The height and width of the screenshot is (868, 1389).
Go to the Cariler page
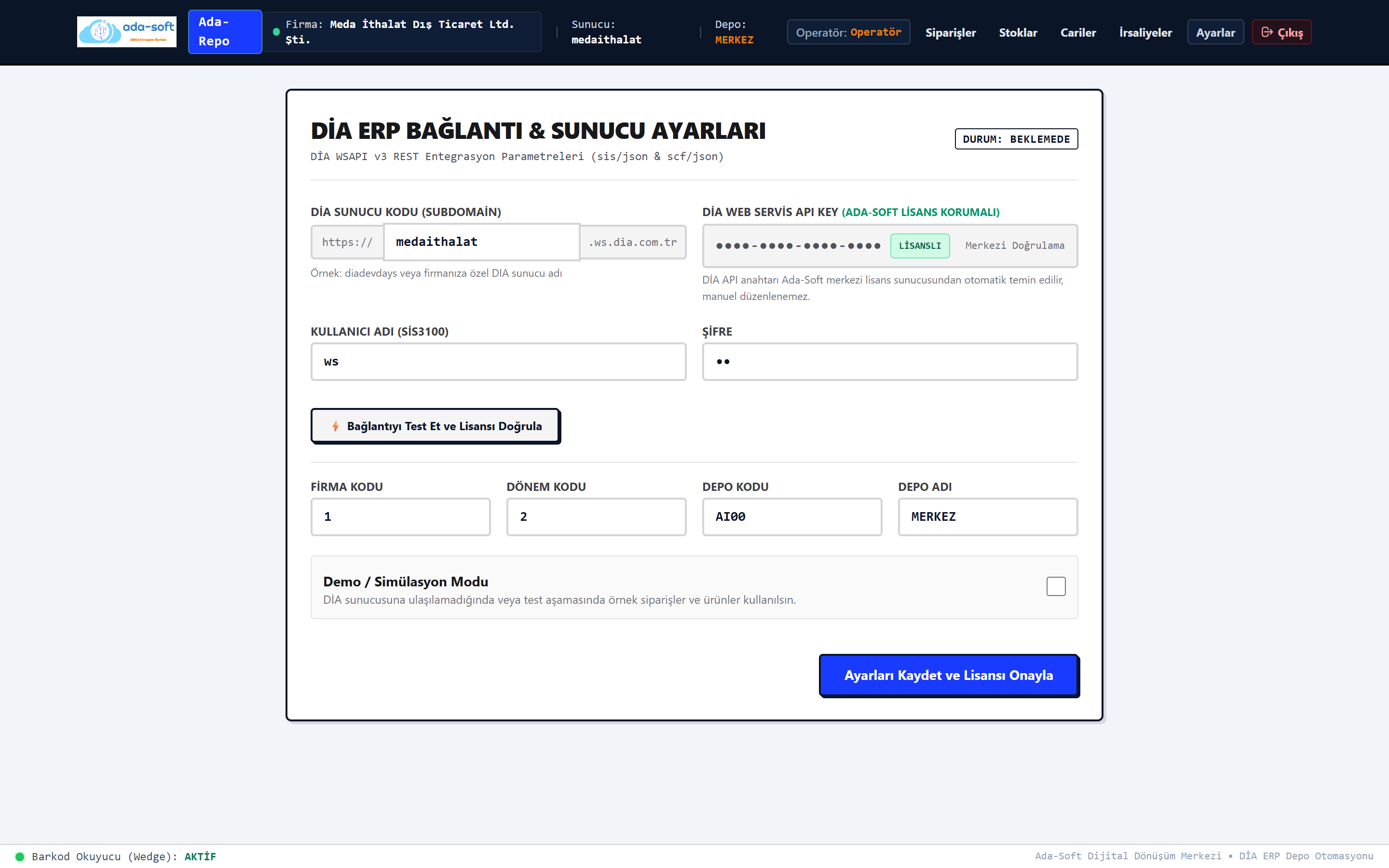pos(1078,32)
